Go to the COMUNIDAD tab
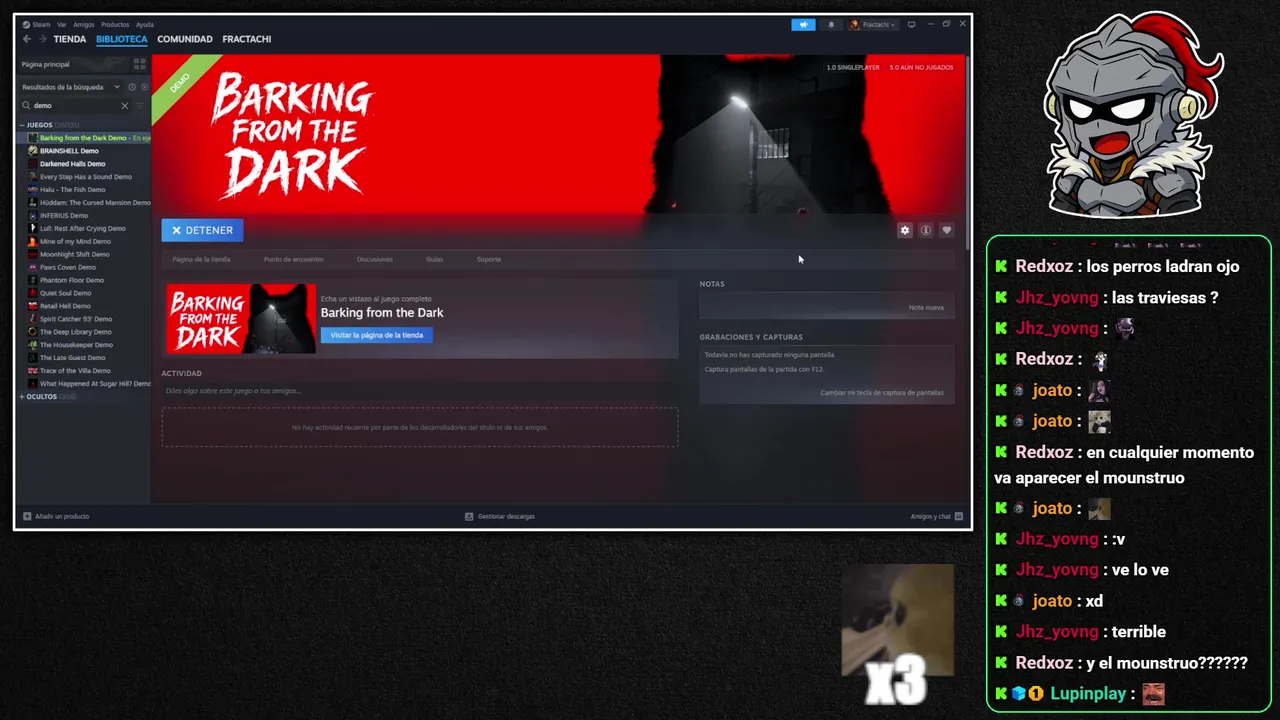The height and width of the screenshot is (720, 1280). (x=185, y=39)
